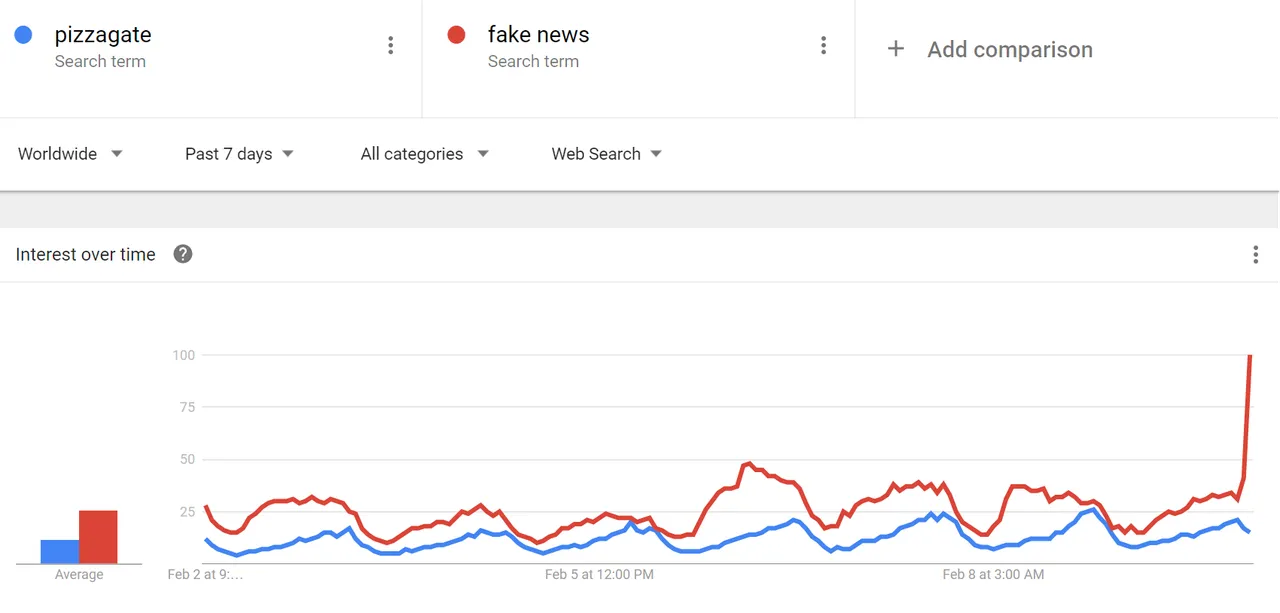
Task: Click the red fake news color dot
Action: tap(456, 35)
